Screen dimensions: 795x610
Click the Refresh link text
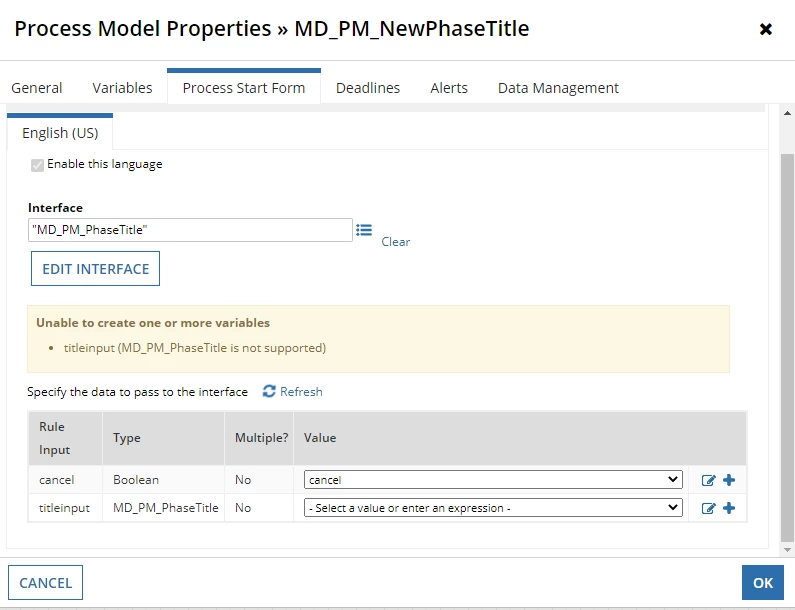click(301, 391)
